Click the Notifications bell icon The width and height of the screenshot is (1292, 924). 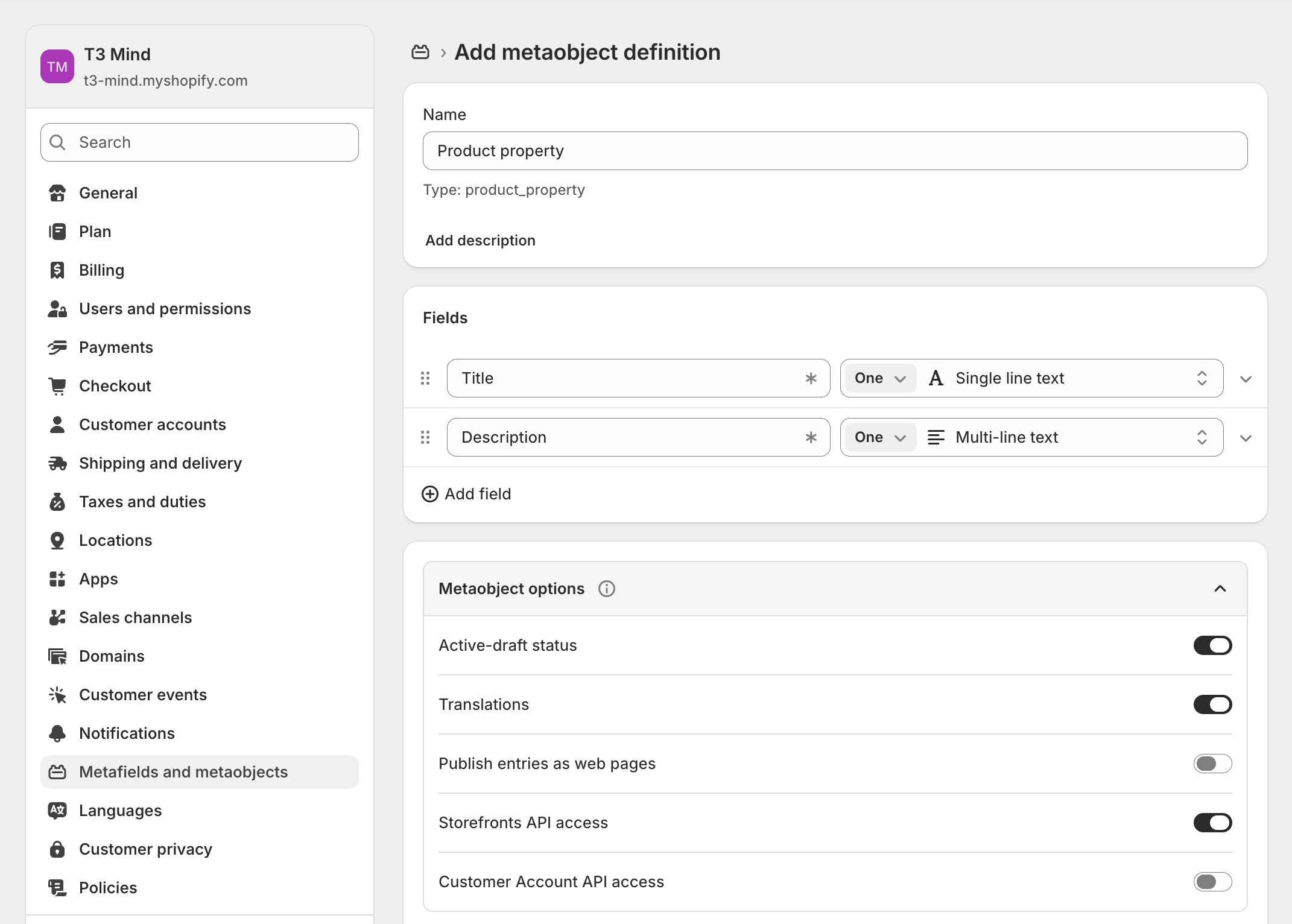(x=57, y=733)
